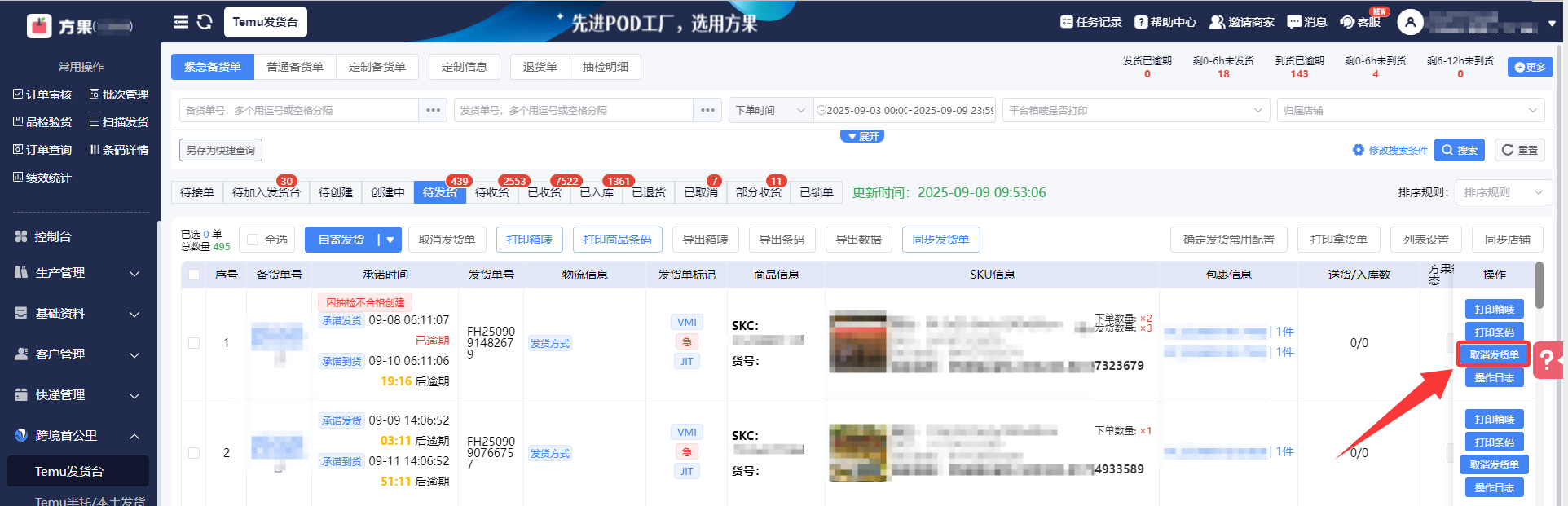Click the 备货单号 input field

click(298, 110)
